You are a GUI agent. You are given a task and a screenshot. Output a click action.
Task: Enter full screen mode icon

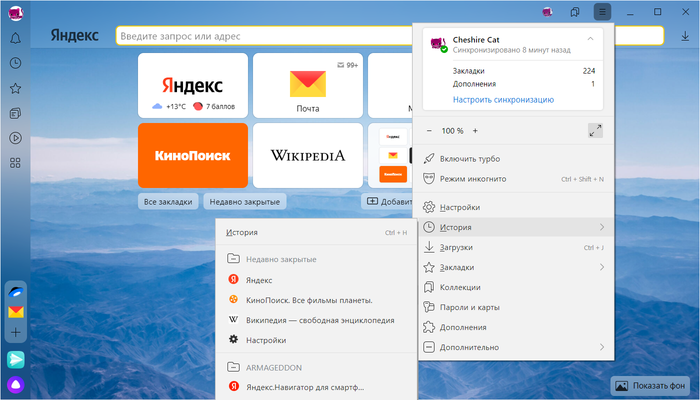595,131
